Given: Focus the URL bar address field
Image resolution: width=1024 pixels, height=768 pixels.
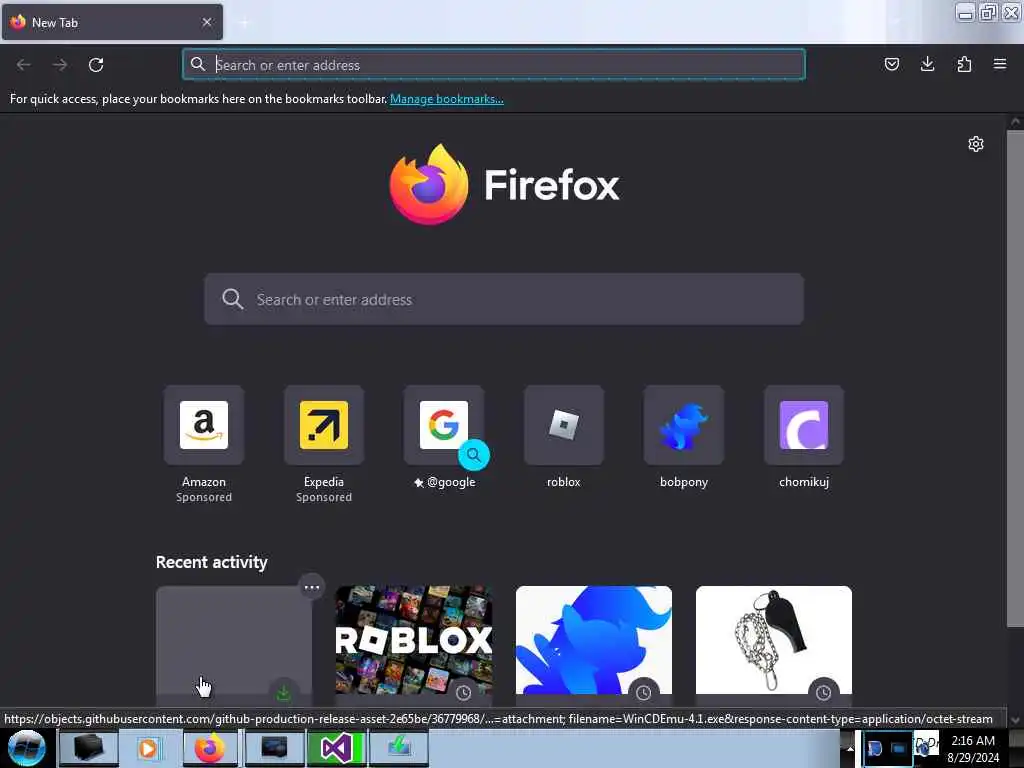Looking at the screenshot, I should point(494,65).
